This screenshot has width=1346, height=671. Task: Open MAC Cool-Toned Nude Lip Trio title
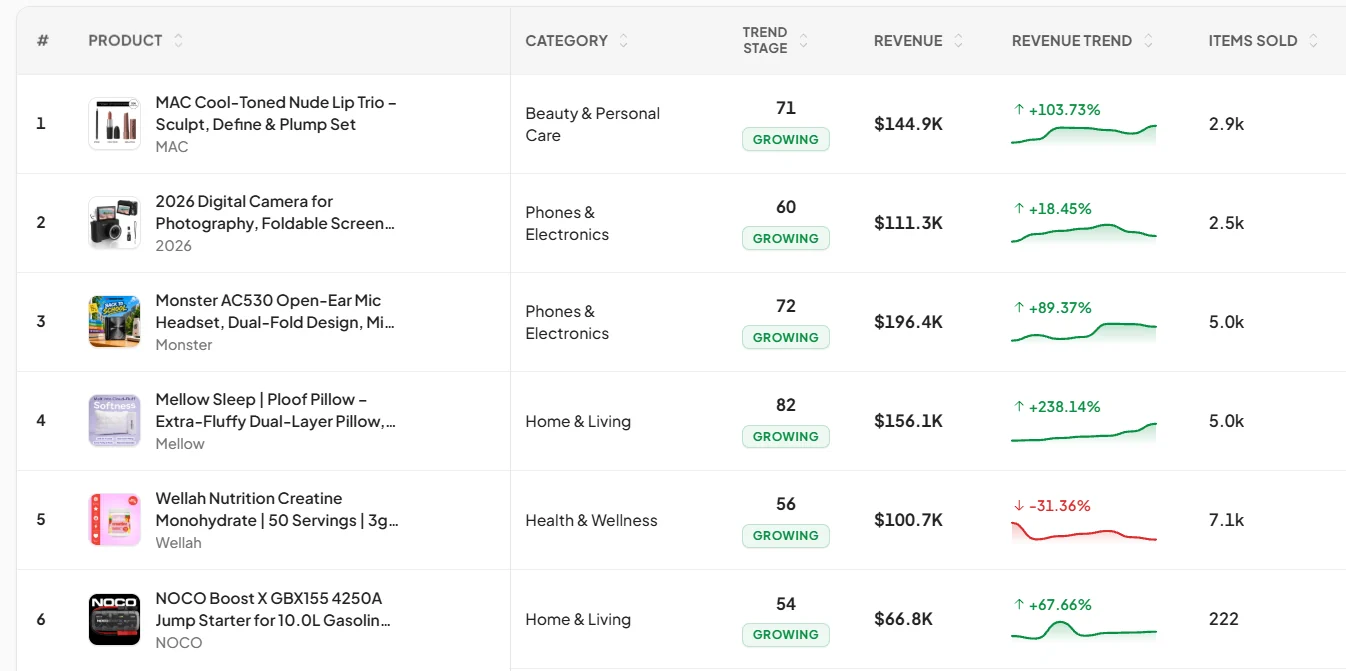[276, 113]
